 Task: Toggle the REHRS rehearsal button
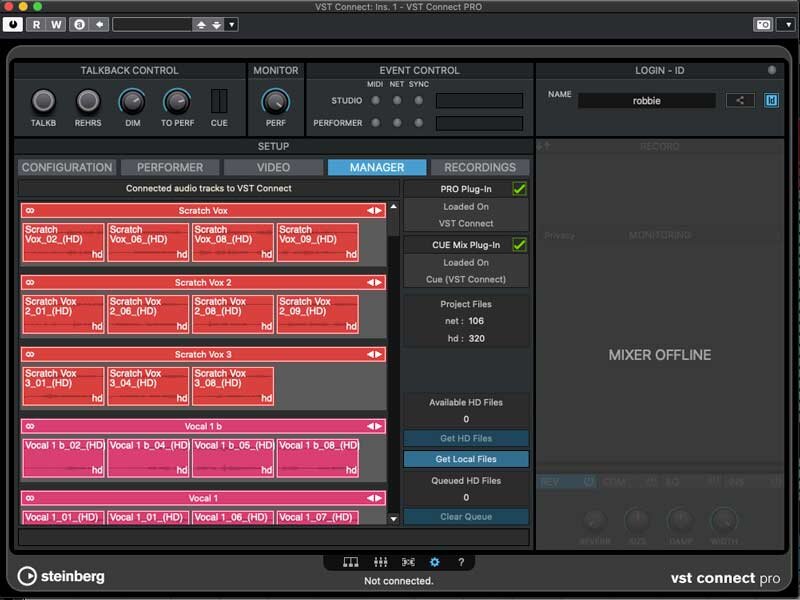88,101
